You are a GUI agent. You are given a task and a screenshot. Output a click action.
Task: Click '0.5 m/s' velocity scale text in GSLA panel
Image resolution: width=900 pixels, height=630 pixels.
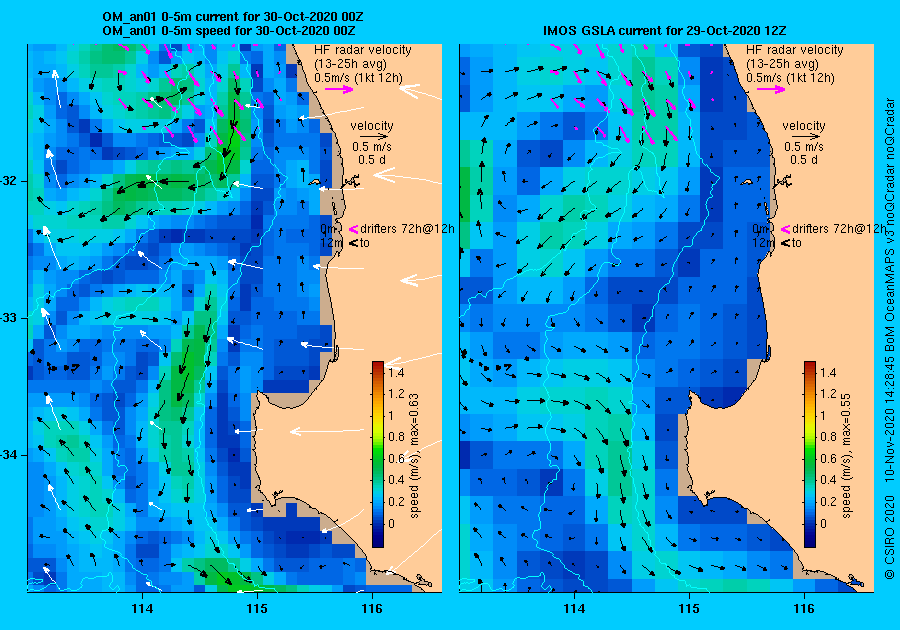[804, 147]
